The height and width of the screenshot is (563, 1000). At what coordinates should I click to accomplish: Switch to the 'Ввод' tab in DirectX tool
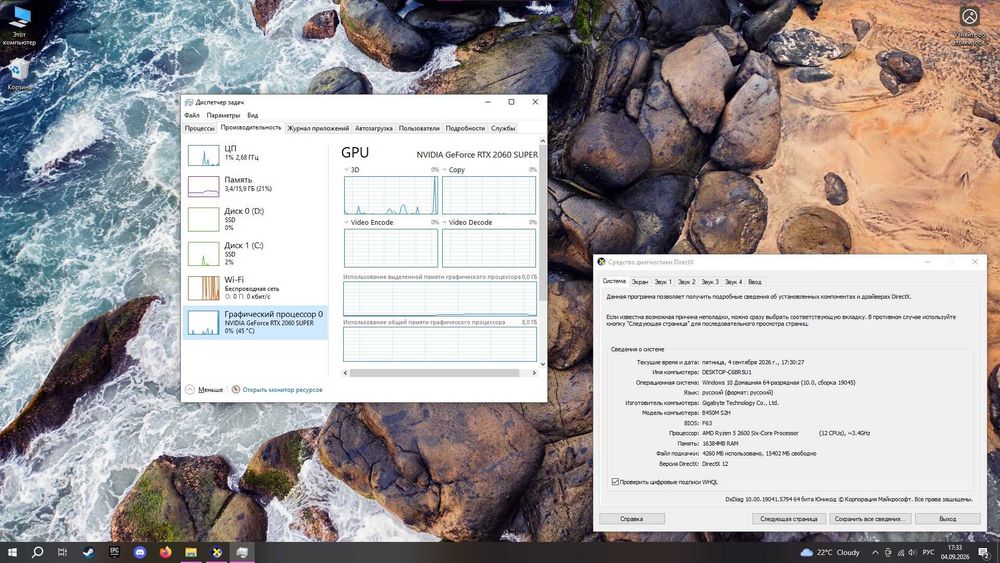tap(754, 282)
